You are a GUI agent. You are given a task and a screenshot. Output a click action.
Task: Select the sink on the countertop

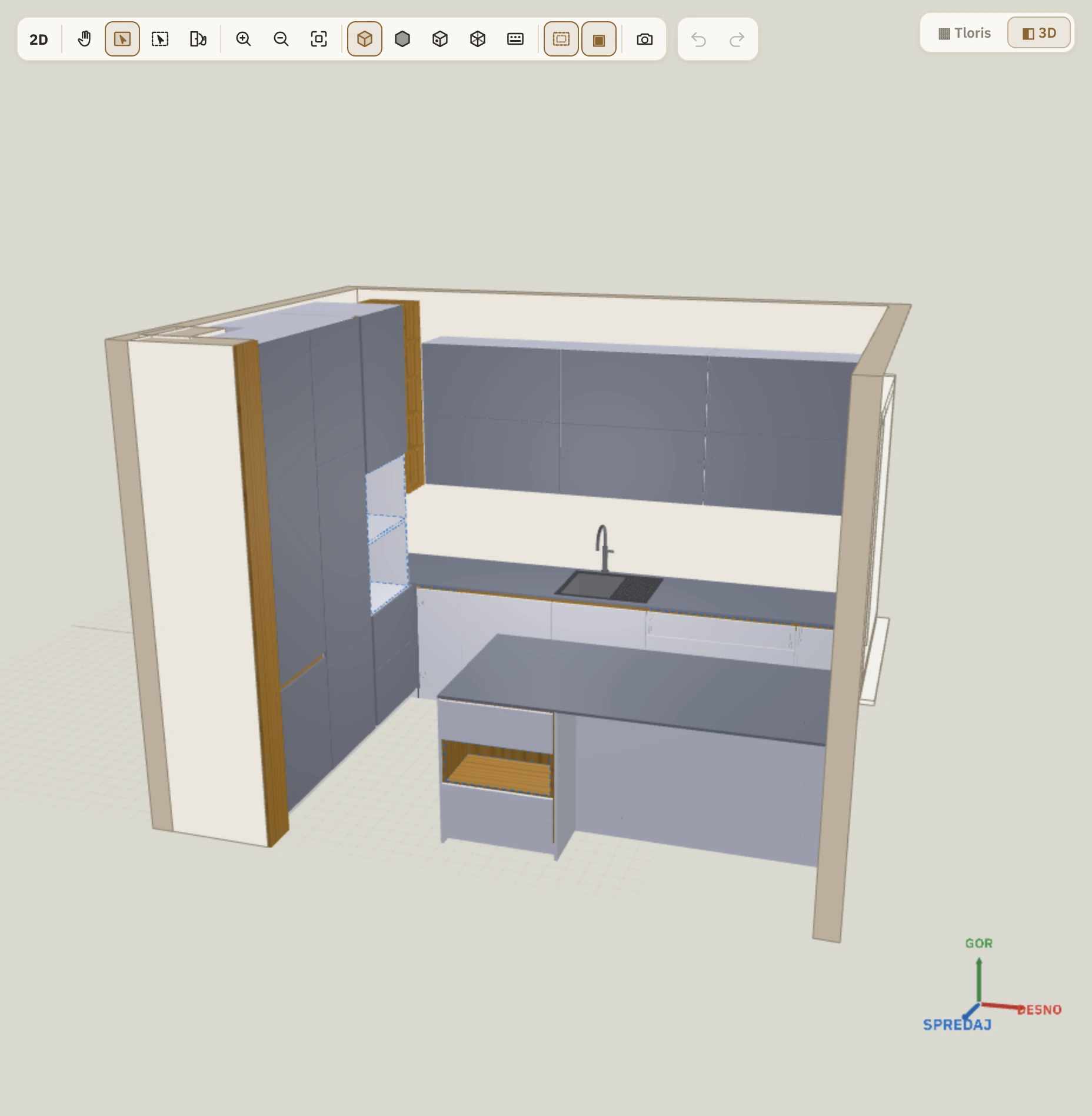coord(609,587)
